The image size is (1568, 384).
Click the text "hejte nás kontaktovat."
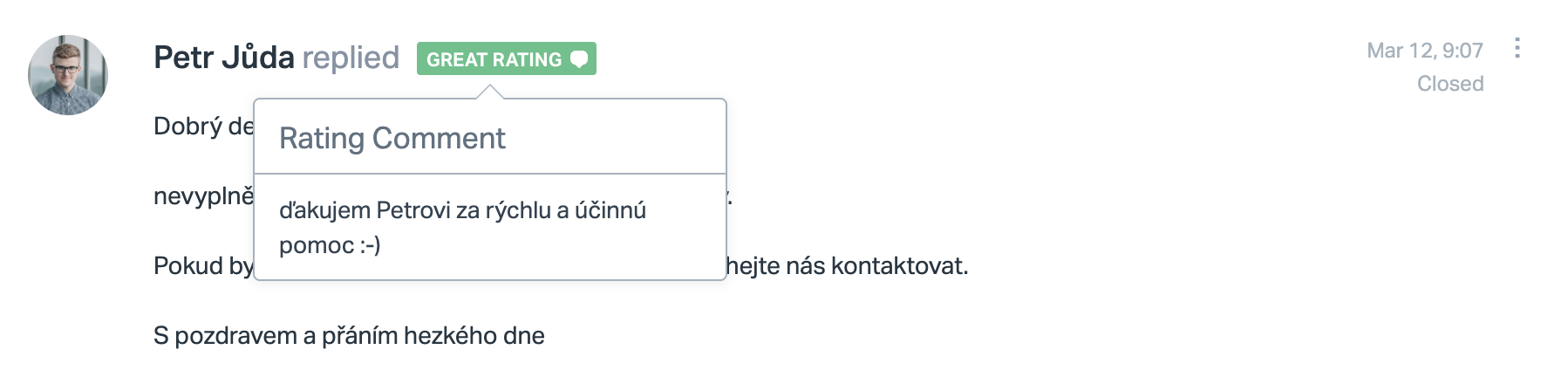point(847,266)
